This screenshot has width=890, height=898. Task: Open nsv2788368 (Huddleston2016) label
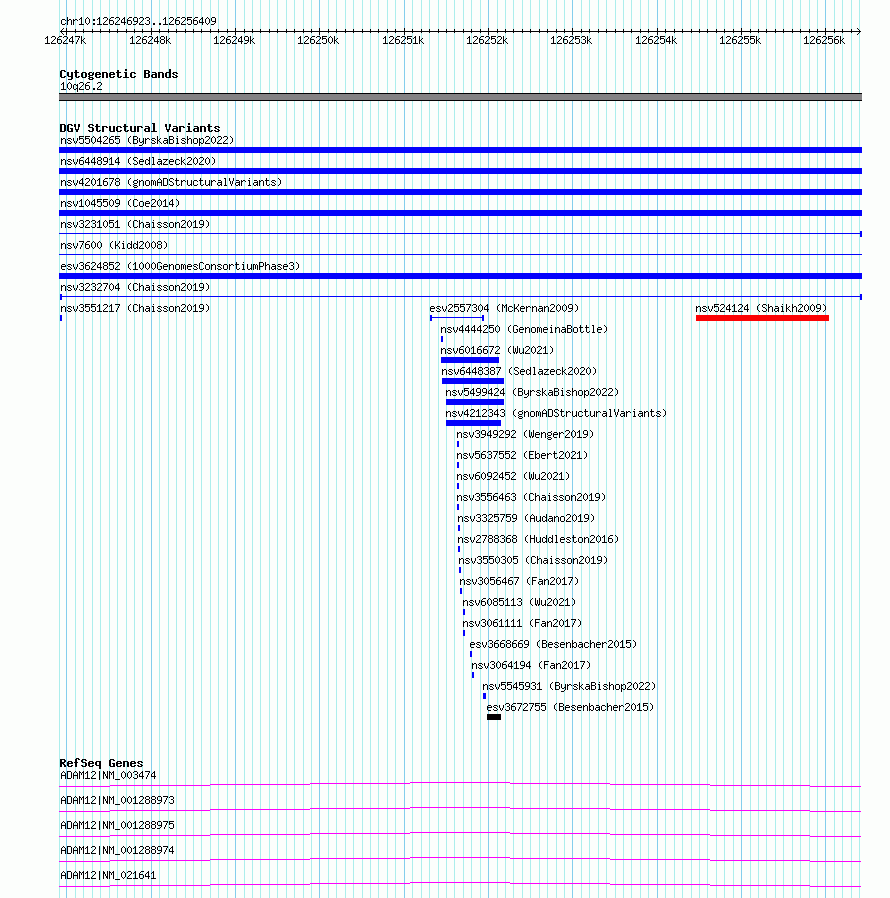pos(538,539)
